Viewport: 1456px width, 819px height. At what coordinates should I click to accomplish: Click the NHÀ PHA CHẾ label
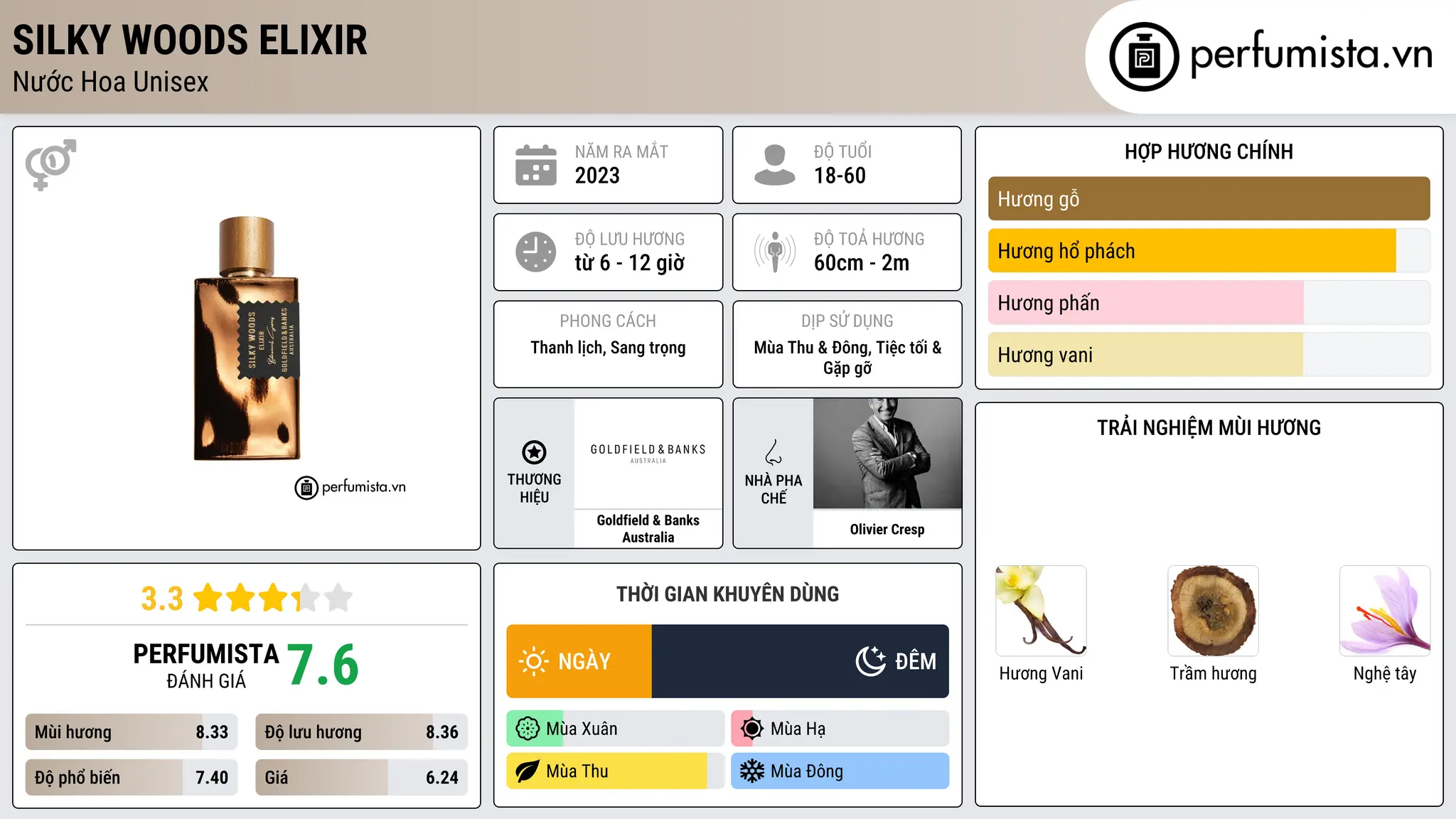coord(773,489)
